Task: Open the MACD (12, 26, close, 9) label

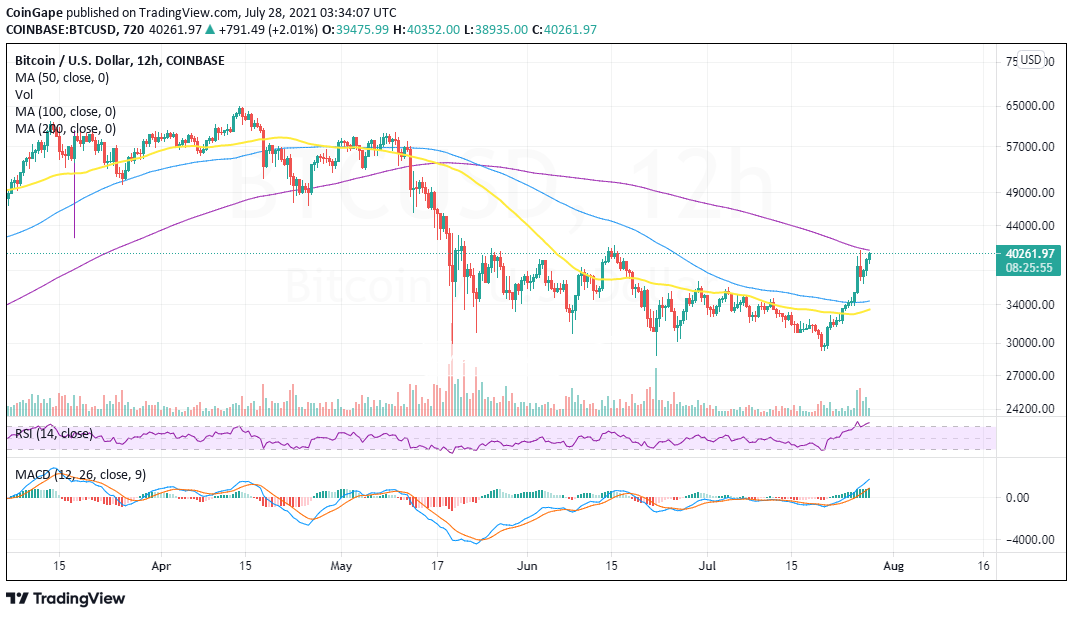Action: [x=80, y=475]
